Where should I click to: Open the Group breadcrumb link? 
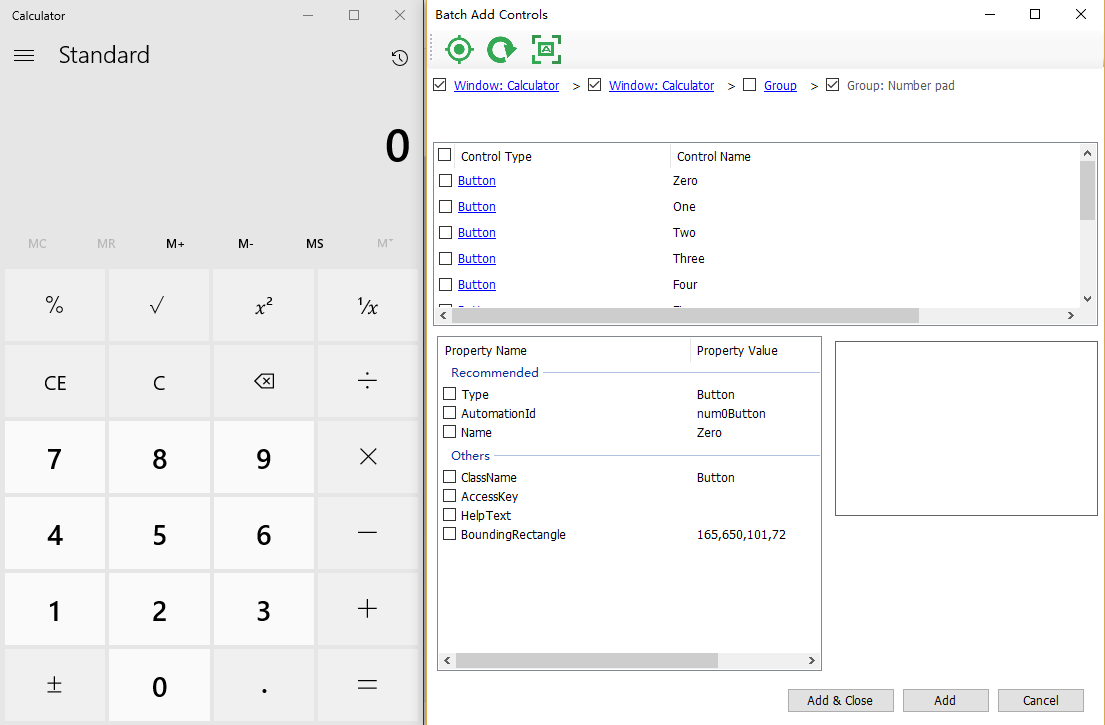780,85
